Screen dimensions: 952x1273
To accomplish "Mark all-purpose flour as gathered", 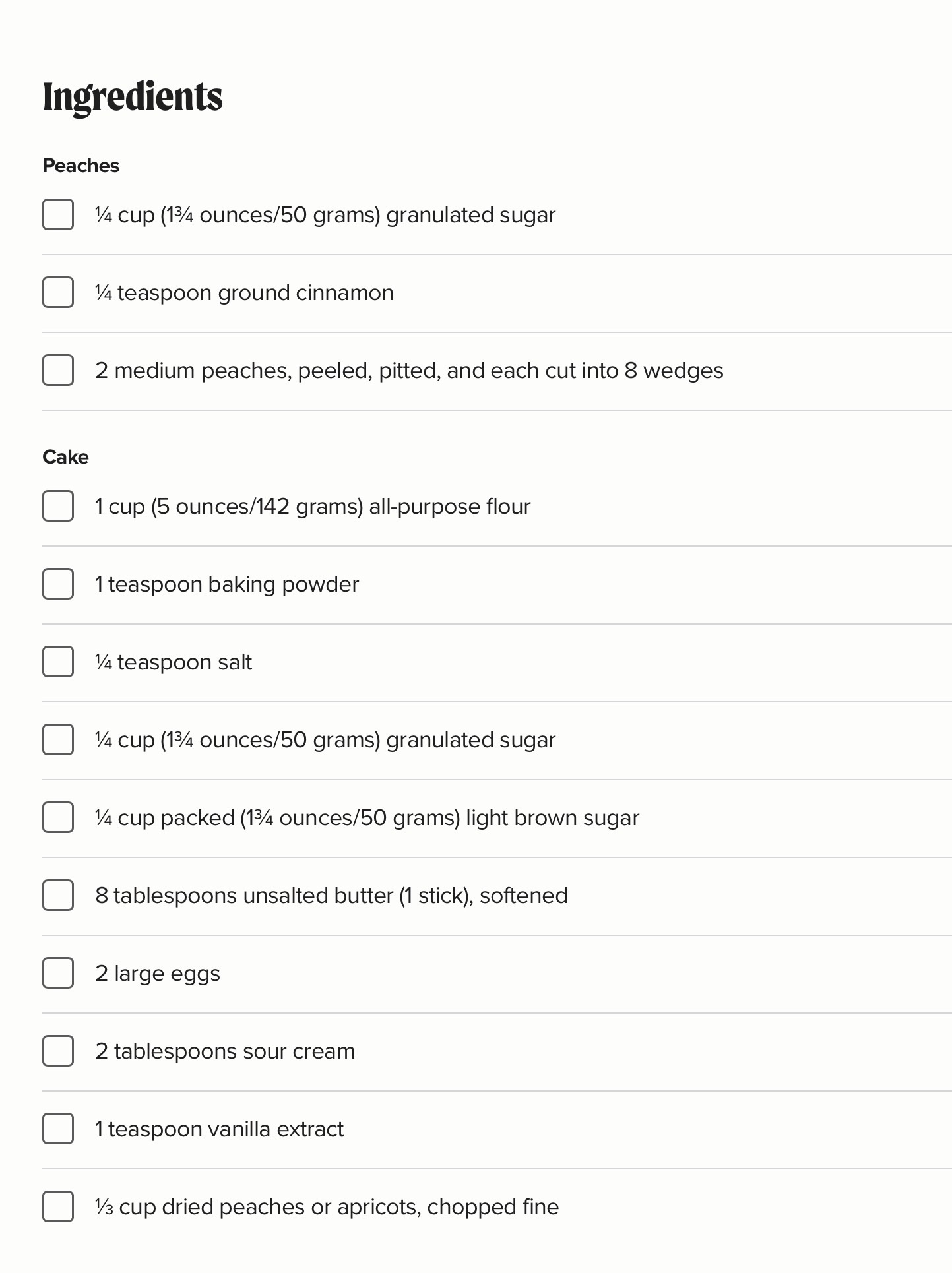I will tap(58, 507).
